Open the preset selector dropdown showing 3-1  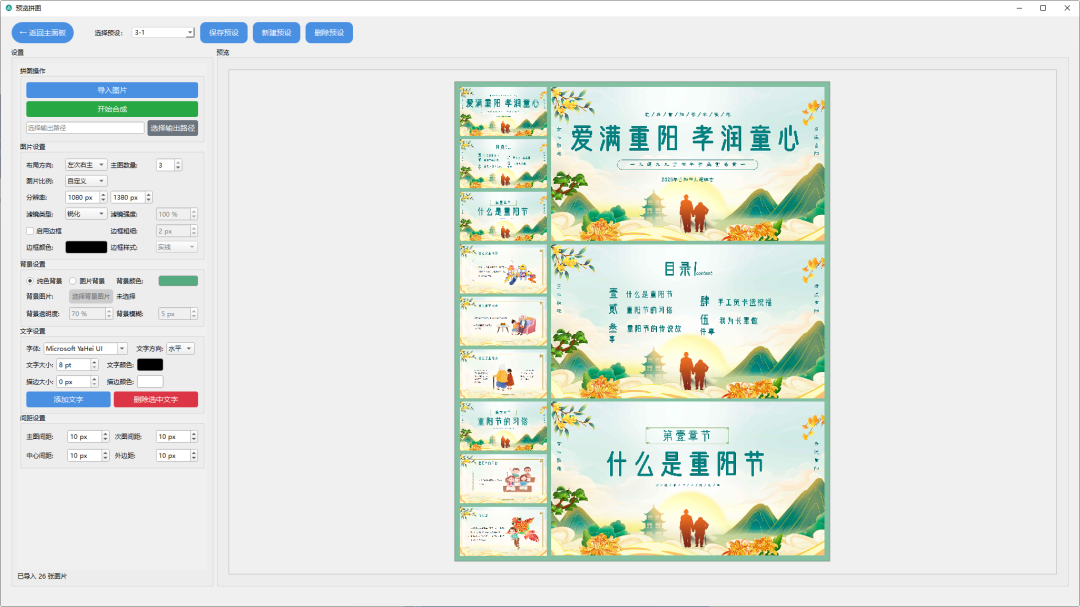(162, 32)
